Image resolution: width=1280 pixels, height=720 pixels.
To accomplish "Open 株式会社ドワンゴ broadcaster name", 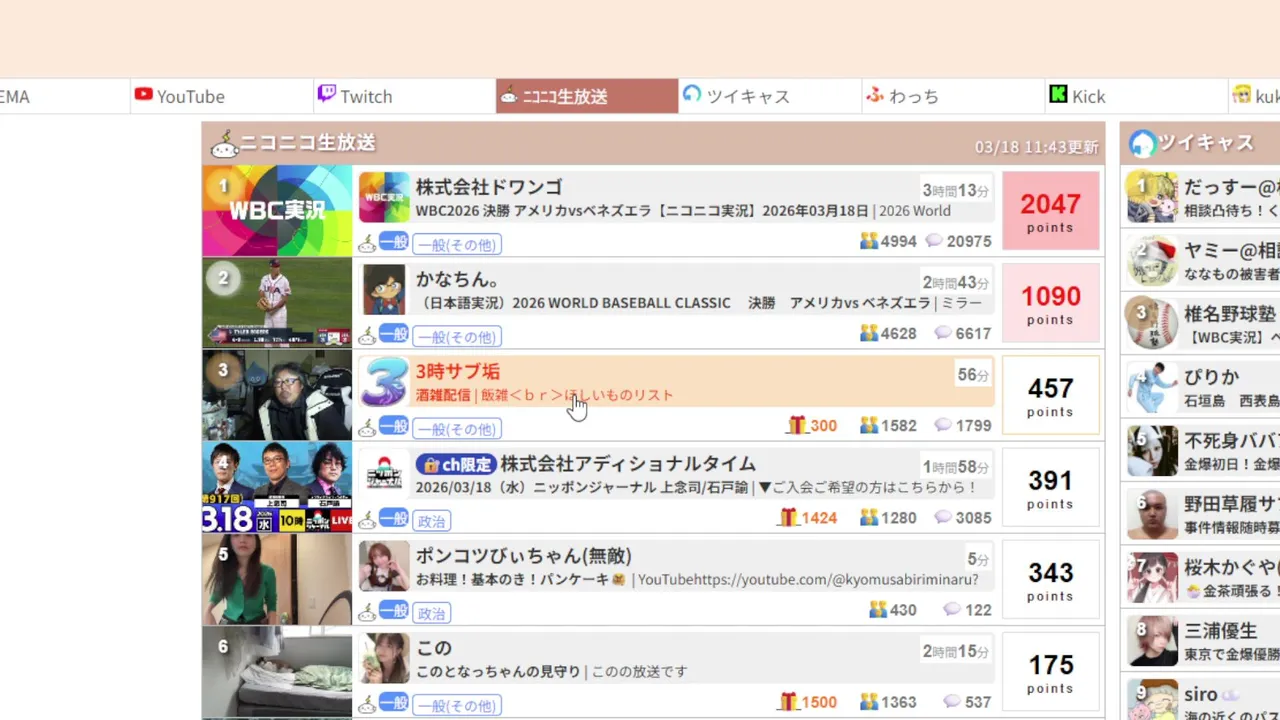I will coord(489,187).
